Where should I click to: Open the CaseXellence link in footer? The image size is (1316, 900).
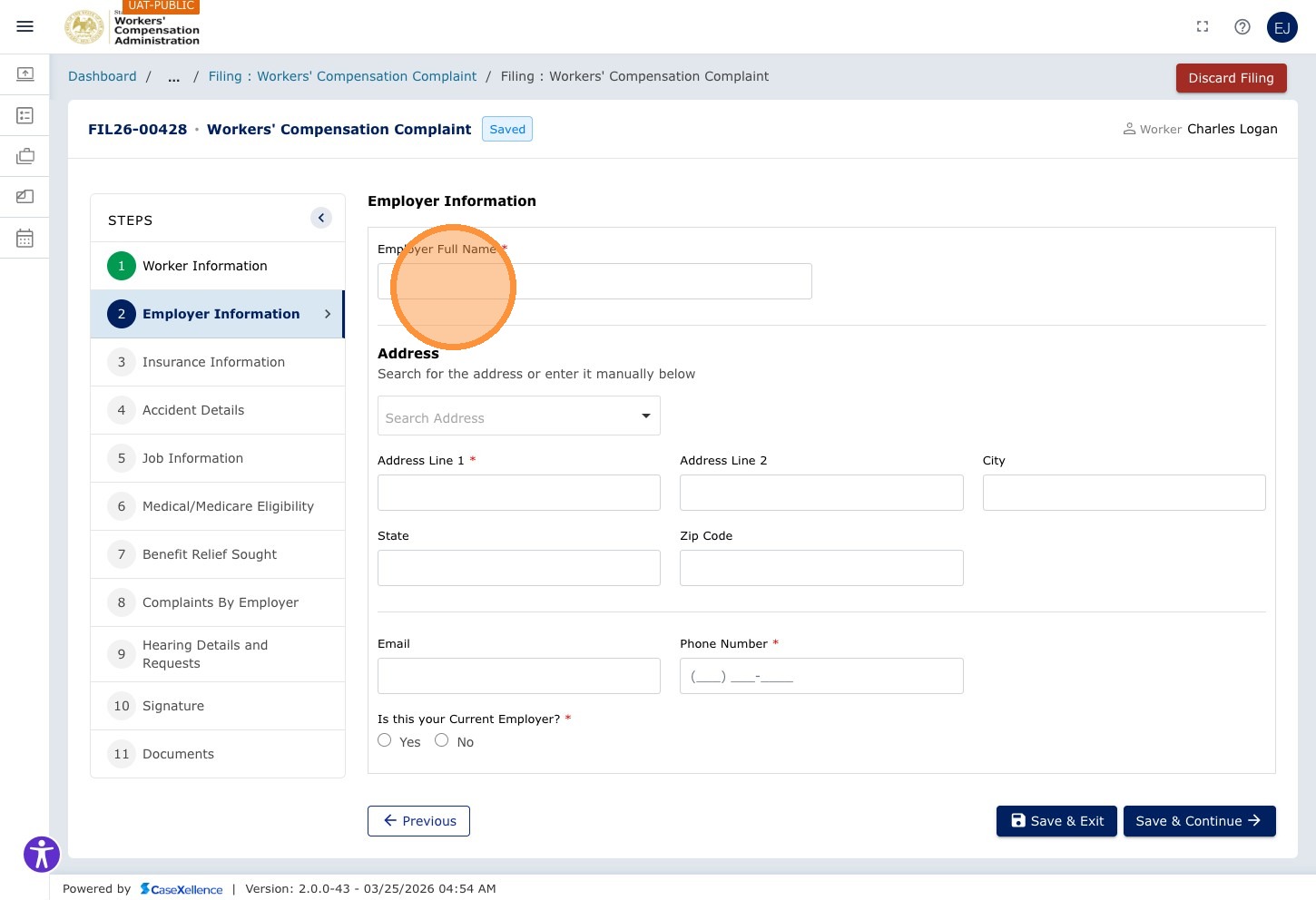coord(182,889)
